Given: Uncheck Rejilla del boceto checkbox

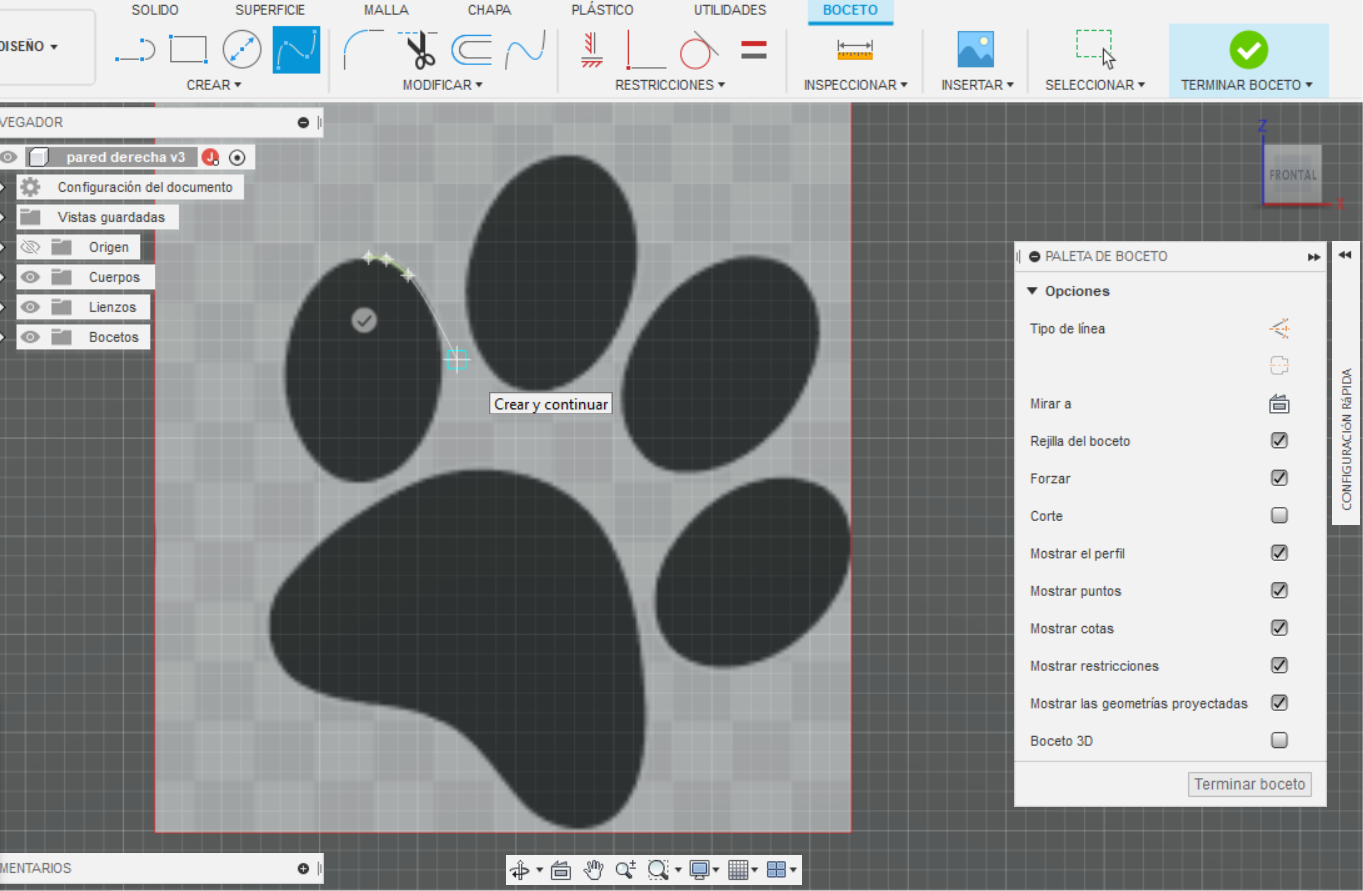Looking at the screenshot, I should coord(1279,441).
